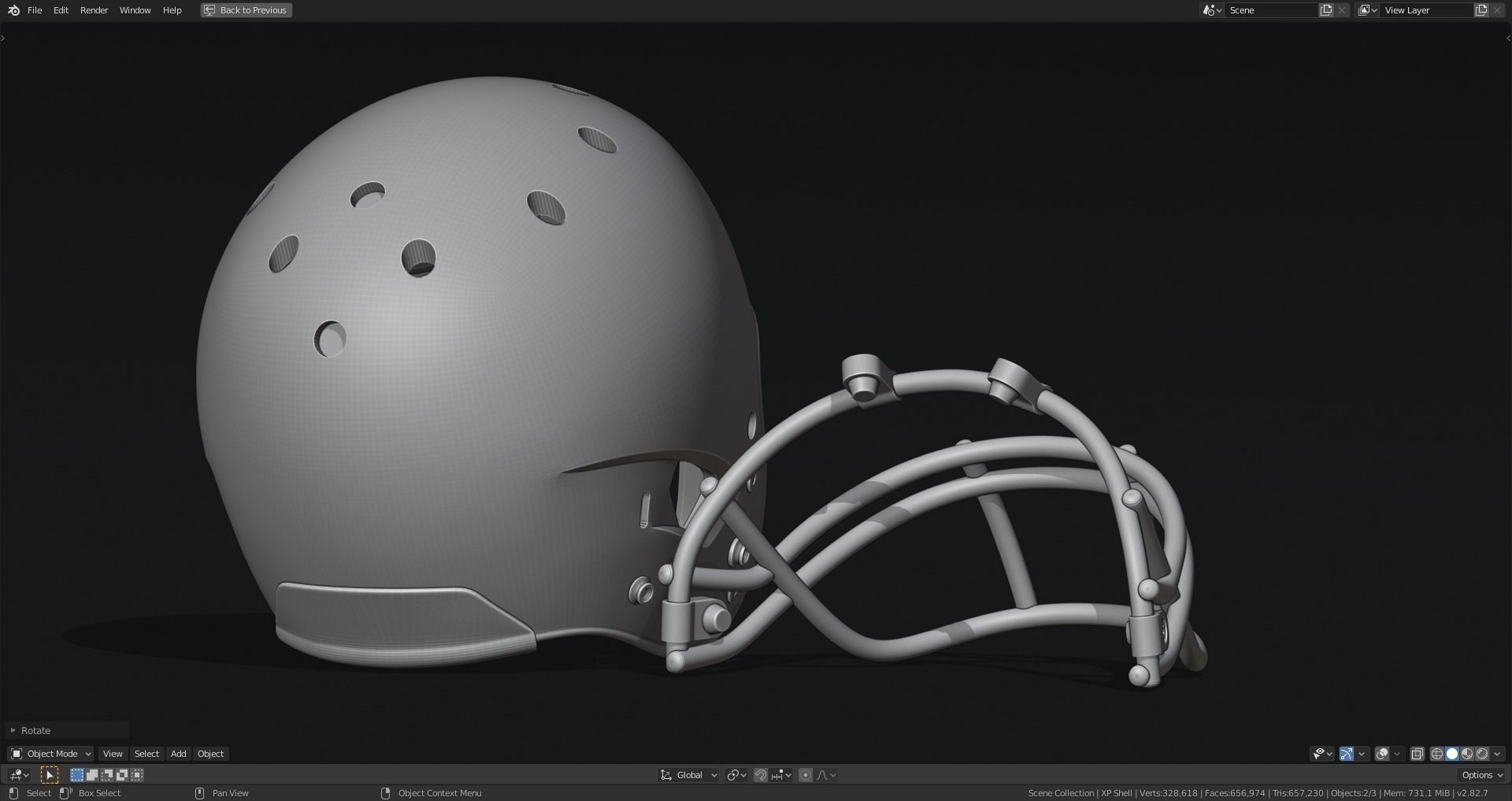
Task: Click the Back to Previous button
Action: [246, 10]
